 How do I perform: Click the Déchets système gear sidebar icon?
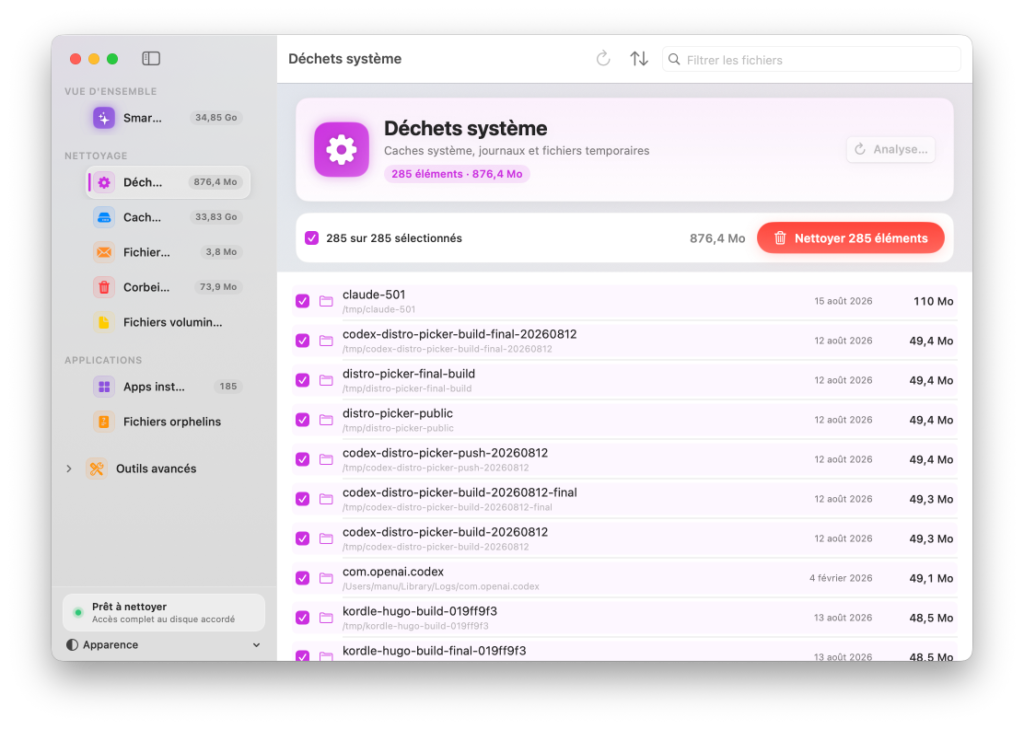104,182
